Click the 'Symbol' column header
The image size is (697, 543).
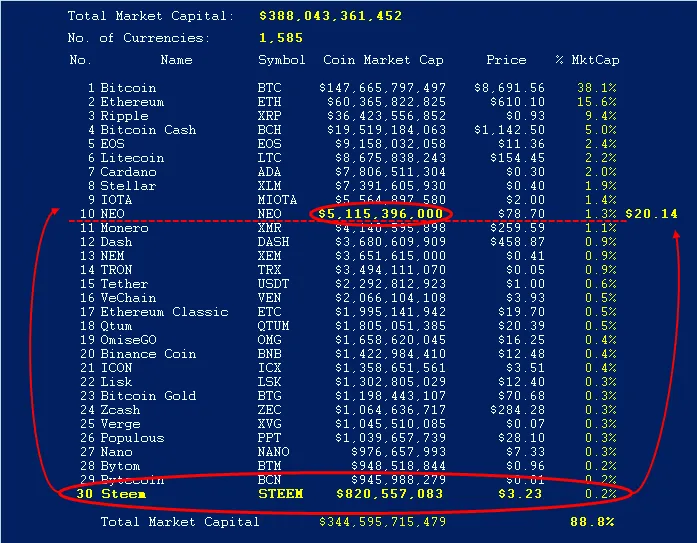tap(281, 60)
